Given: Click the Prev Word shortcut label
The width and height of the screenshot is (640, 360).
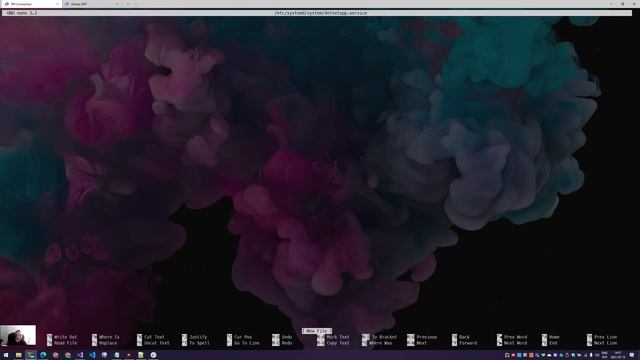Looking at the screenshot, I should [516, 337].
